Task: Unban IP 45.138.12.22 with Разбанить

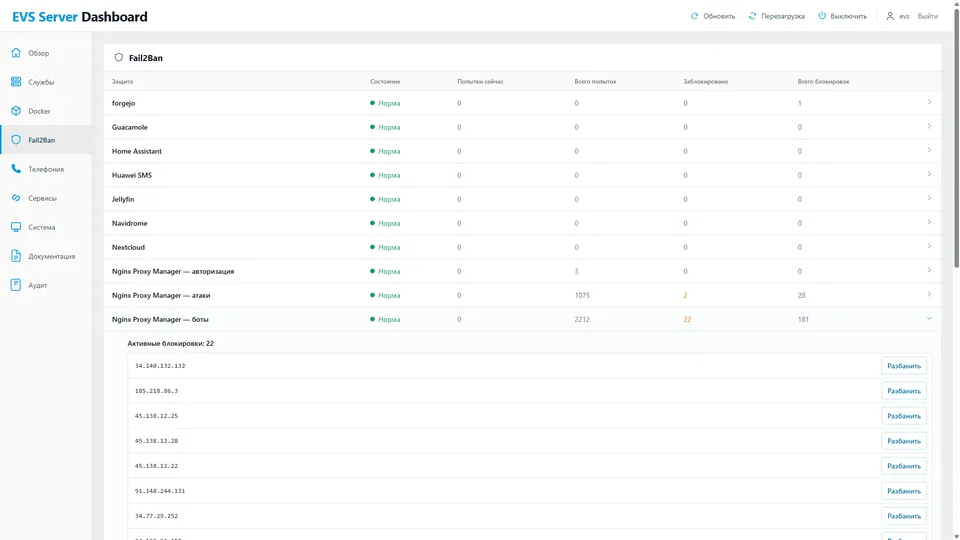Action: pyautogui.click(x=904, y=466)
